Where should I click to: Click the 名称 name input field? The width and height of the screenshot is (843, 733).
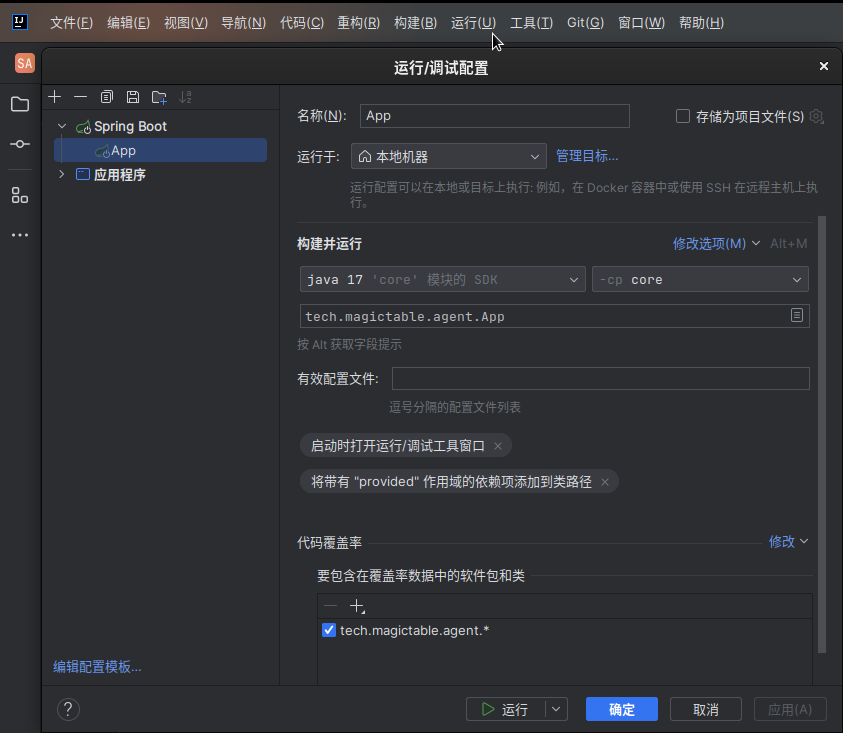[x=494, y=116]
